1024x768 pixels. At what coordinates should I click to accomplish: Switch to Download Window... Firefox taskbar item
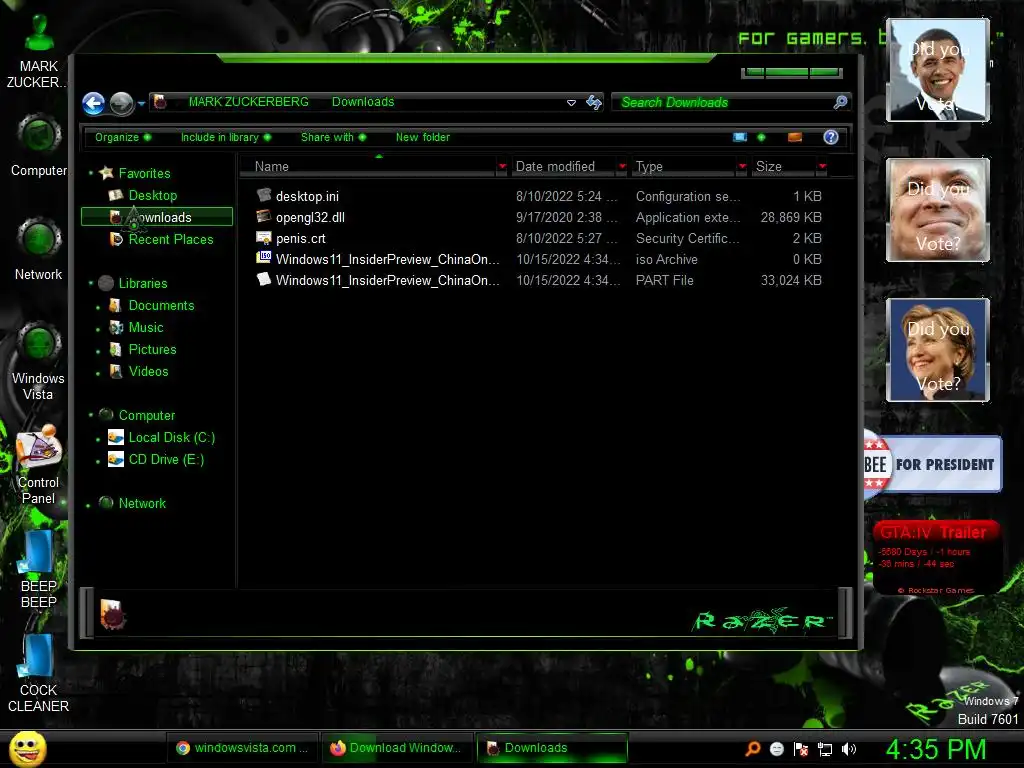point(396,748)
